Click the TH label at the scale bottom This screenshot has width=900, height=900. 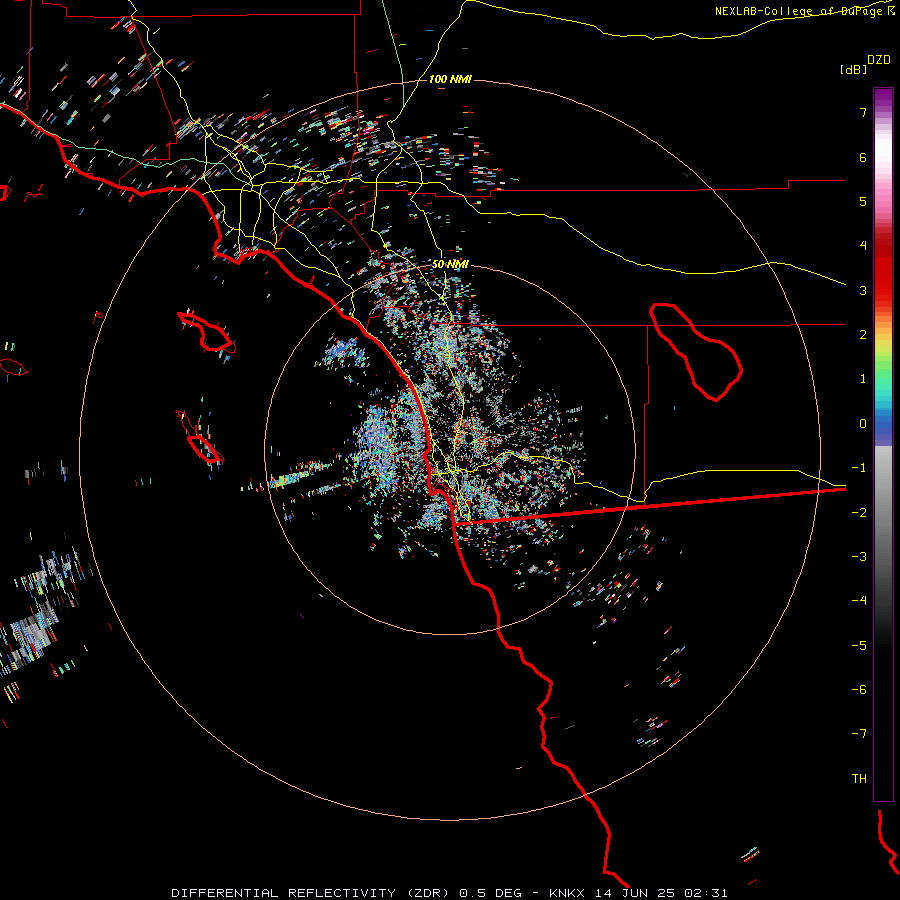pos(859,779)
